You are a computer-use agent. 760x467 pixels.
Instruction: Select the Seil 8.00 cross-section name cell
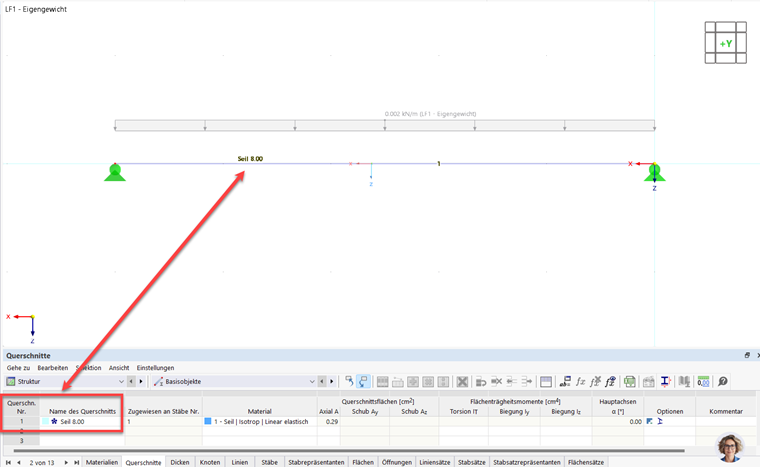(82, 421)
